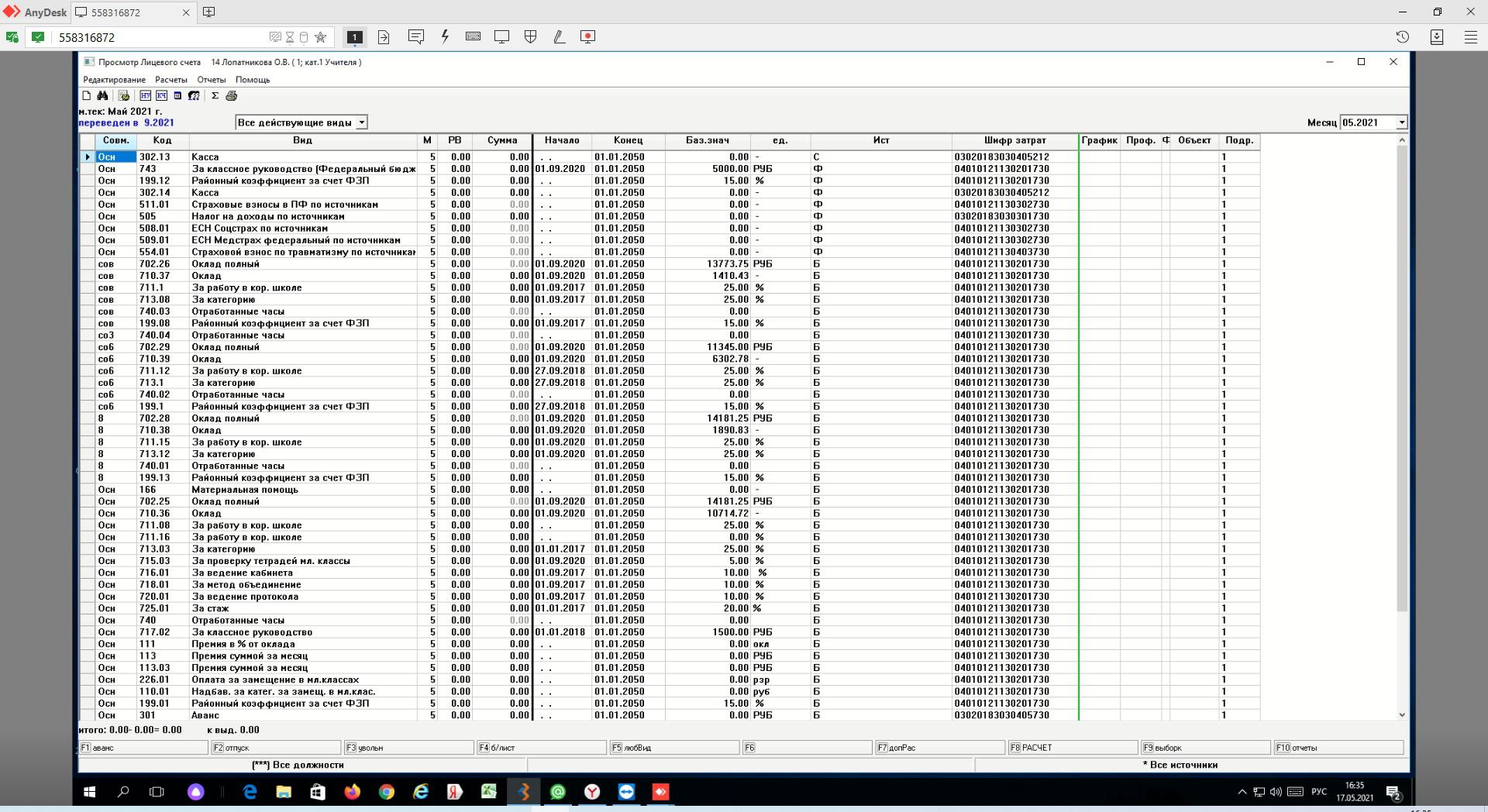Add a new AnyDesk session tab
Screen dimensions: 1488x812
click(x=208, y=12)
